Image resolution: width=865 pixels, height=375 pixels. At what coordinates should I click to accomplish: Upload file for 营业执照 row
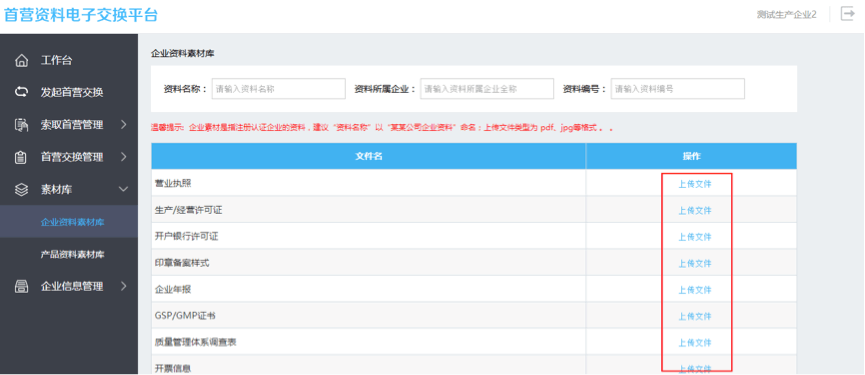coord(695,184)
